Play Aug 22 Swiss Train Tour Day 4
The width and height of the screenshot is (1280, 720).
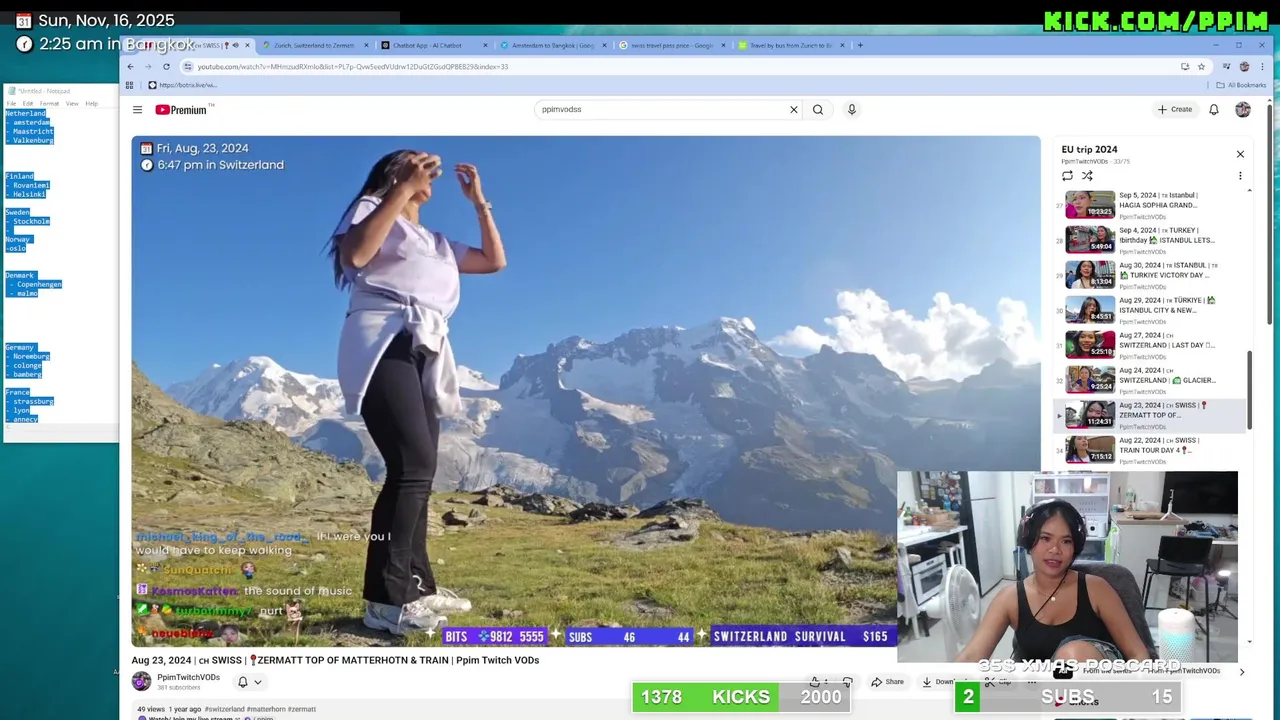tap(1150, 450)
